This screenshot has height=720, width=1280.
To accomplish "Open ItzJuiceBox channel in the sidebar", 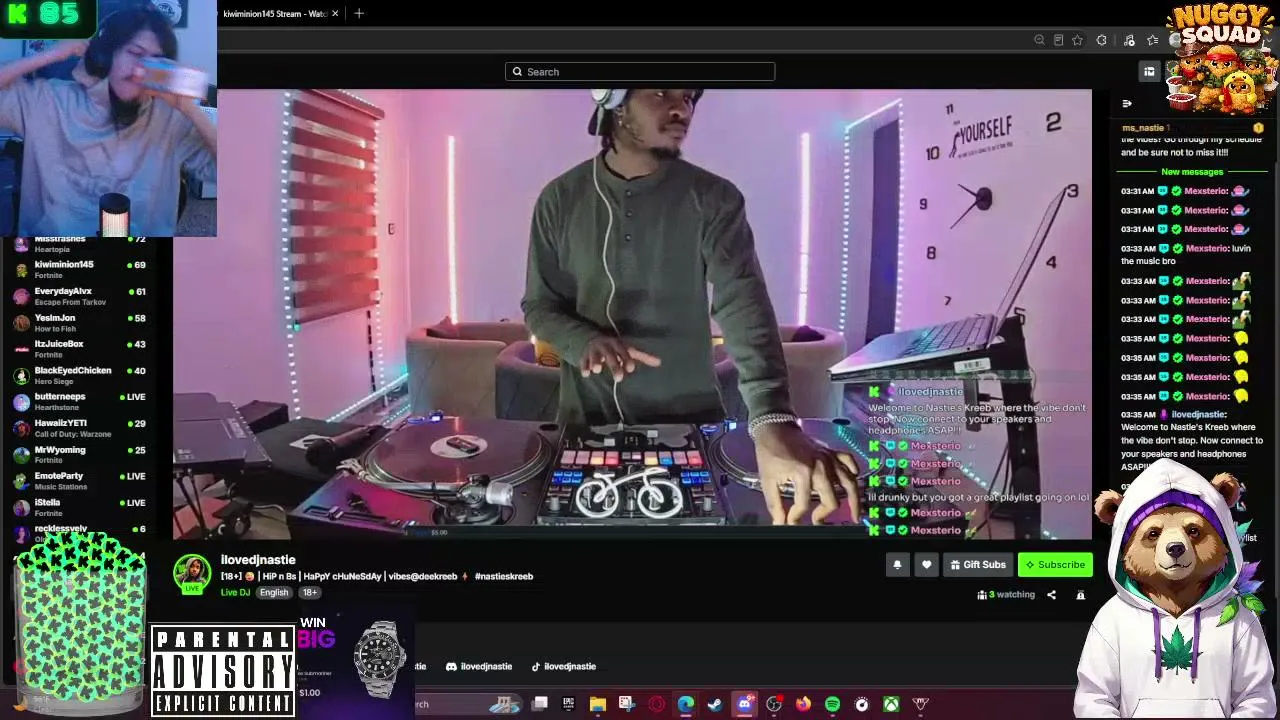I will (x=80, y=349).
